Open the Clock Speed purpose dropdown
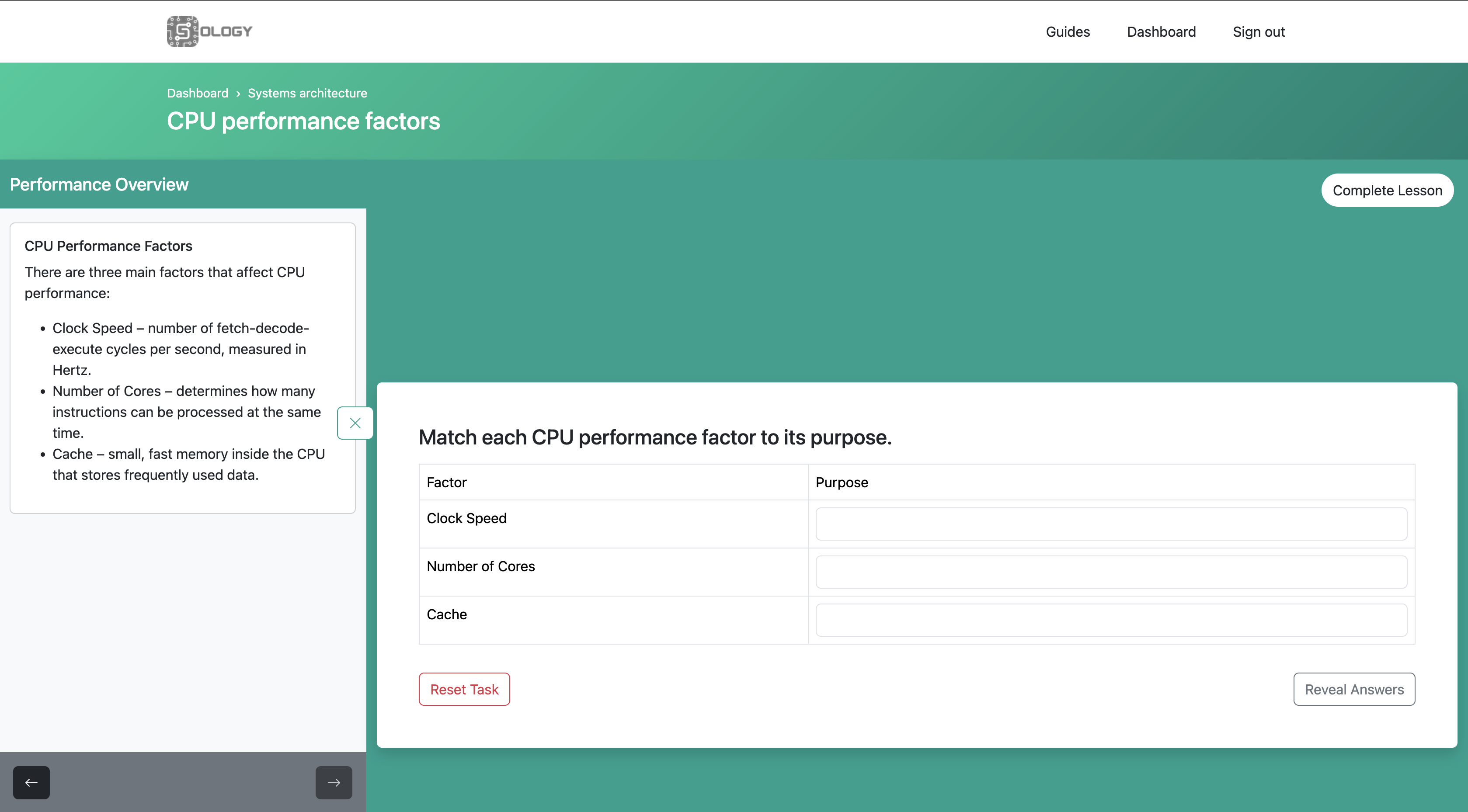 1111,524
